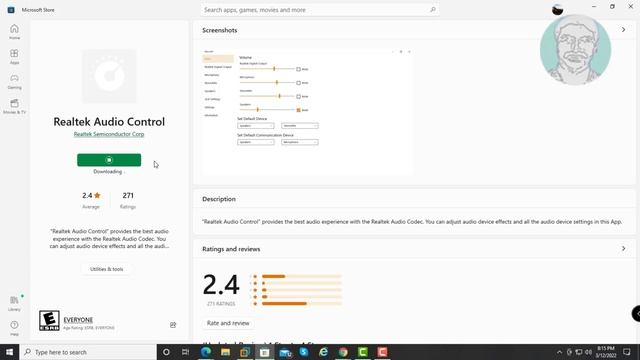Open File Explorer from the taskbar
The width and height of the screenshot is (640, 360).
pyautogui.click(x=225, y=352)
